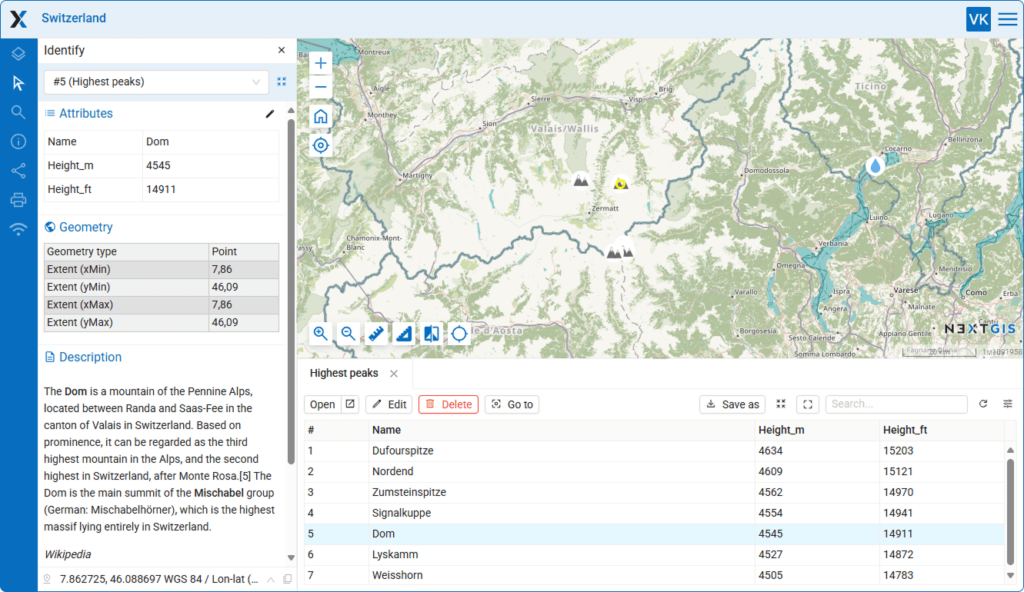Screen dimensions: 1024x592
Task: Select the measure distance ruler tool
Action: pyautogui.click(x=376, y=334)
